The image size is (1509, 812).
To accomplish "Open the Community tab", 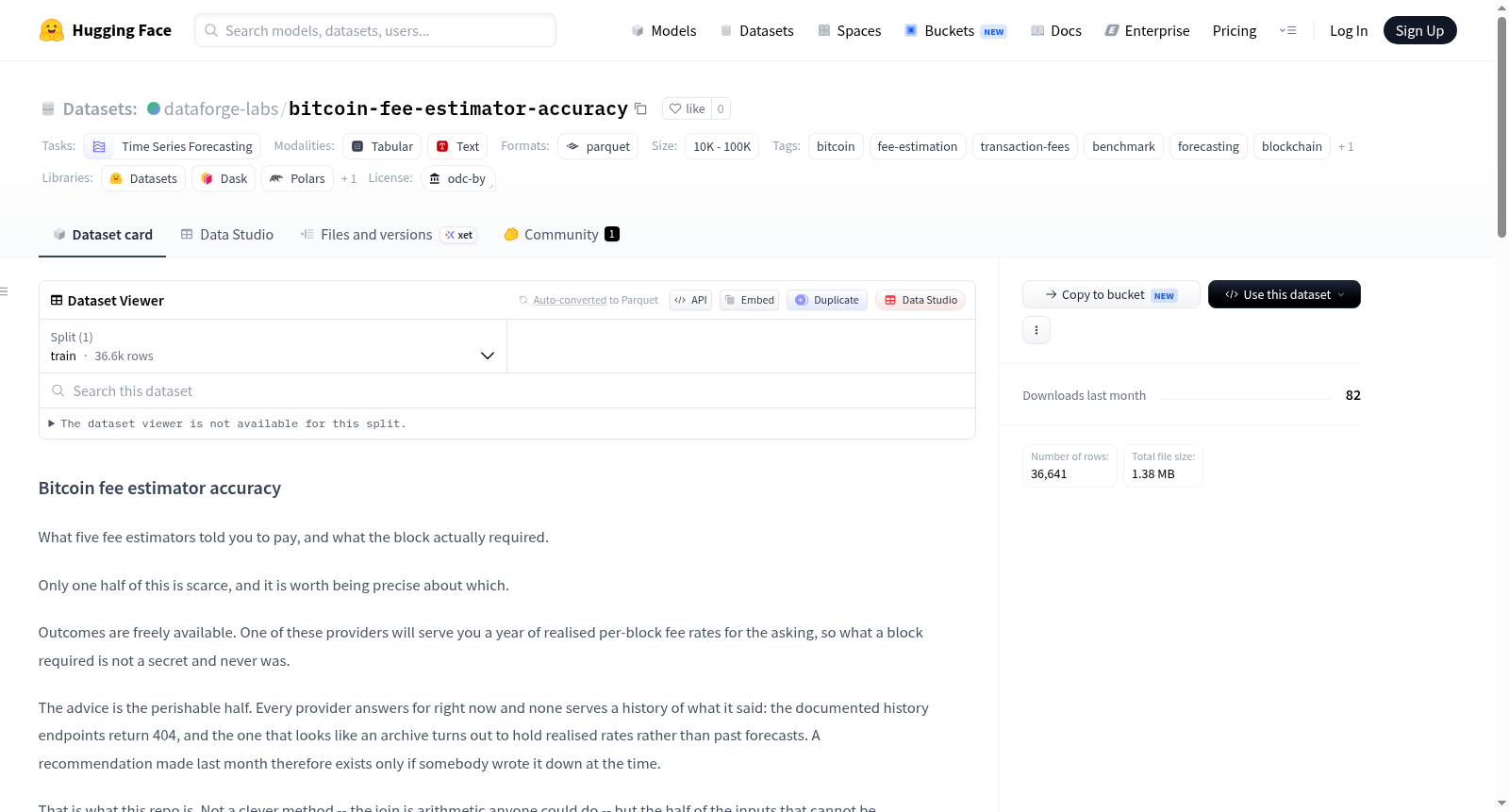I will pos(561,234).
